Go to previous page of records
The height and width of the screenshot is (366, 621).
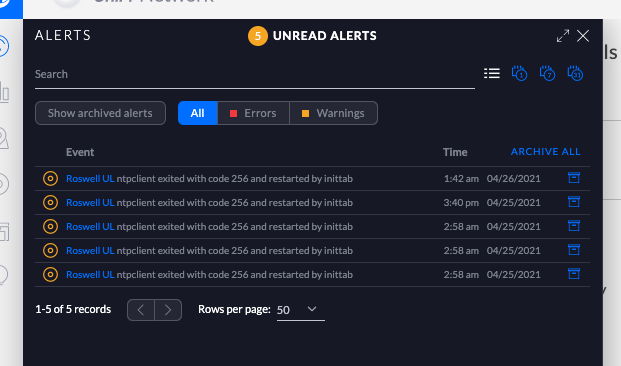click(x=141, y=310)
